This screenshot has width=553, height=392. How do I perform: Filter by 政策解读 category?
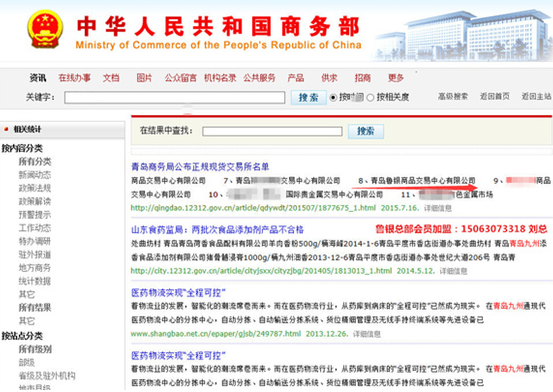click(35, 201)
